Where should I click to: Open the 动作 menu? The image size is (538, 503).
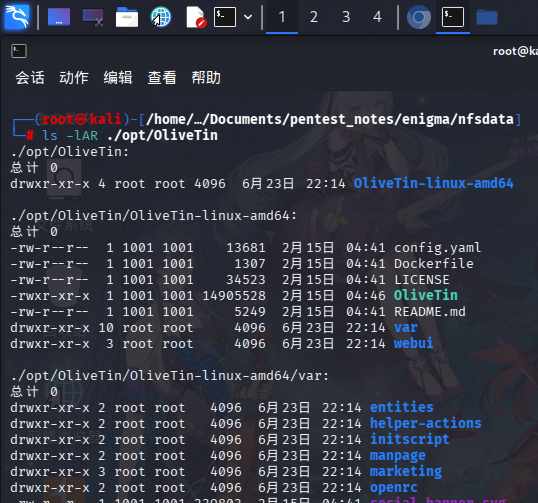pyautogui.click(x=74, y=78)
